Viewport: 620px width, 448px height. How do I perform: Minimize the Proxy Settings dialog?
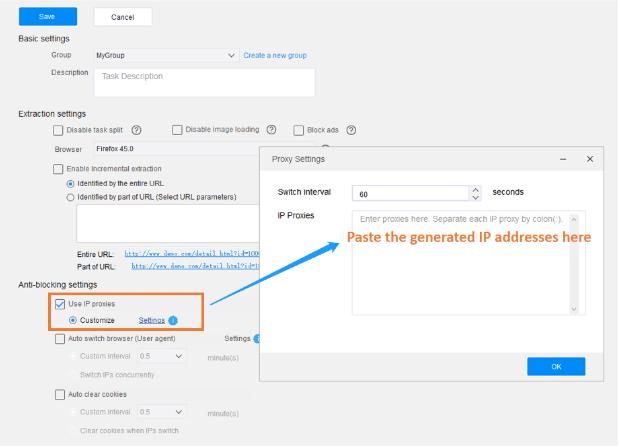pos(563,159)
